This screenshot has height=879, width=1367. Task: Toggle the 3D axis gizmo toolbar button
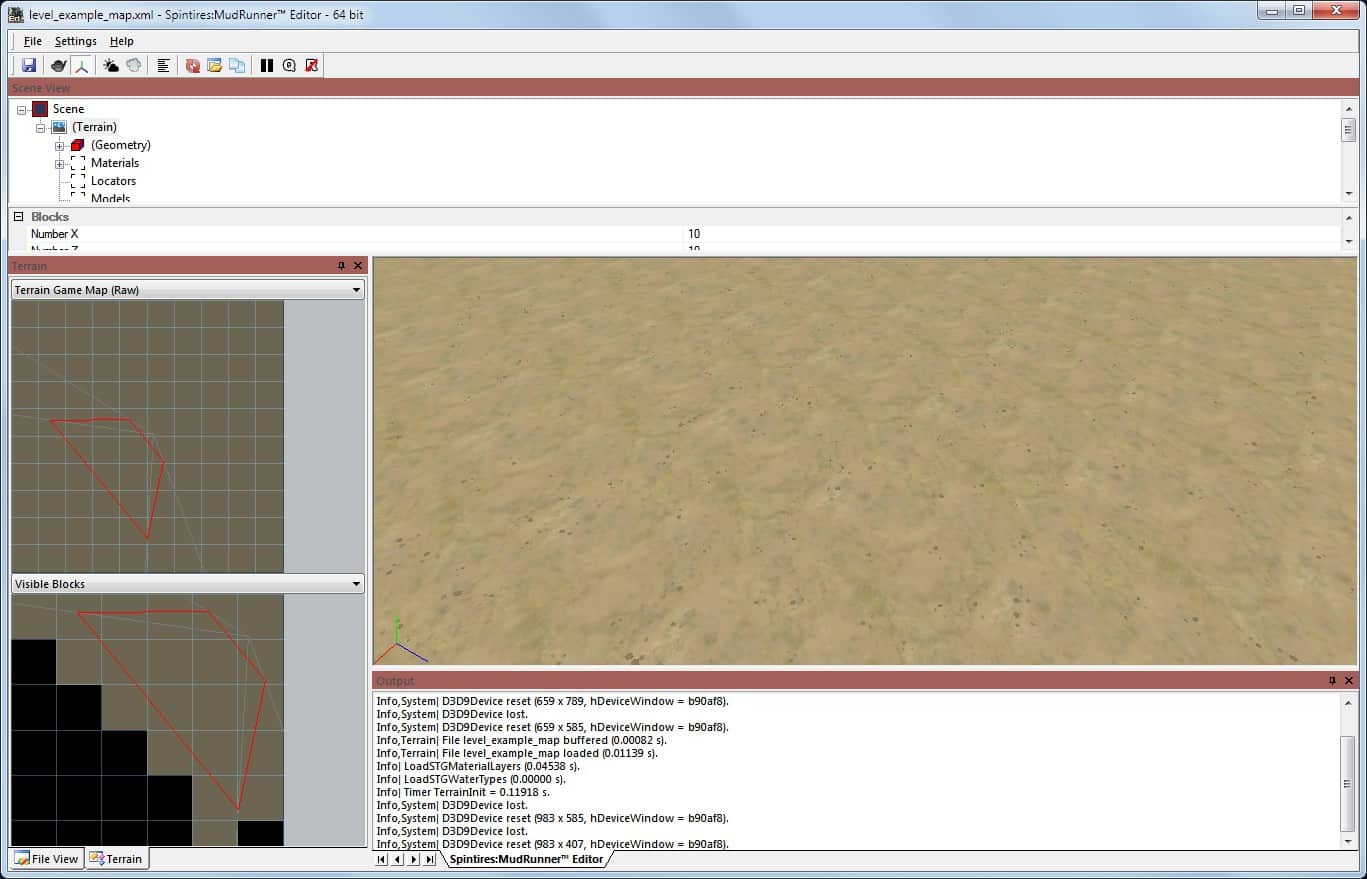point(81,65)
